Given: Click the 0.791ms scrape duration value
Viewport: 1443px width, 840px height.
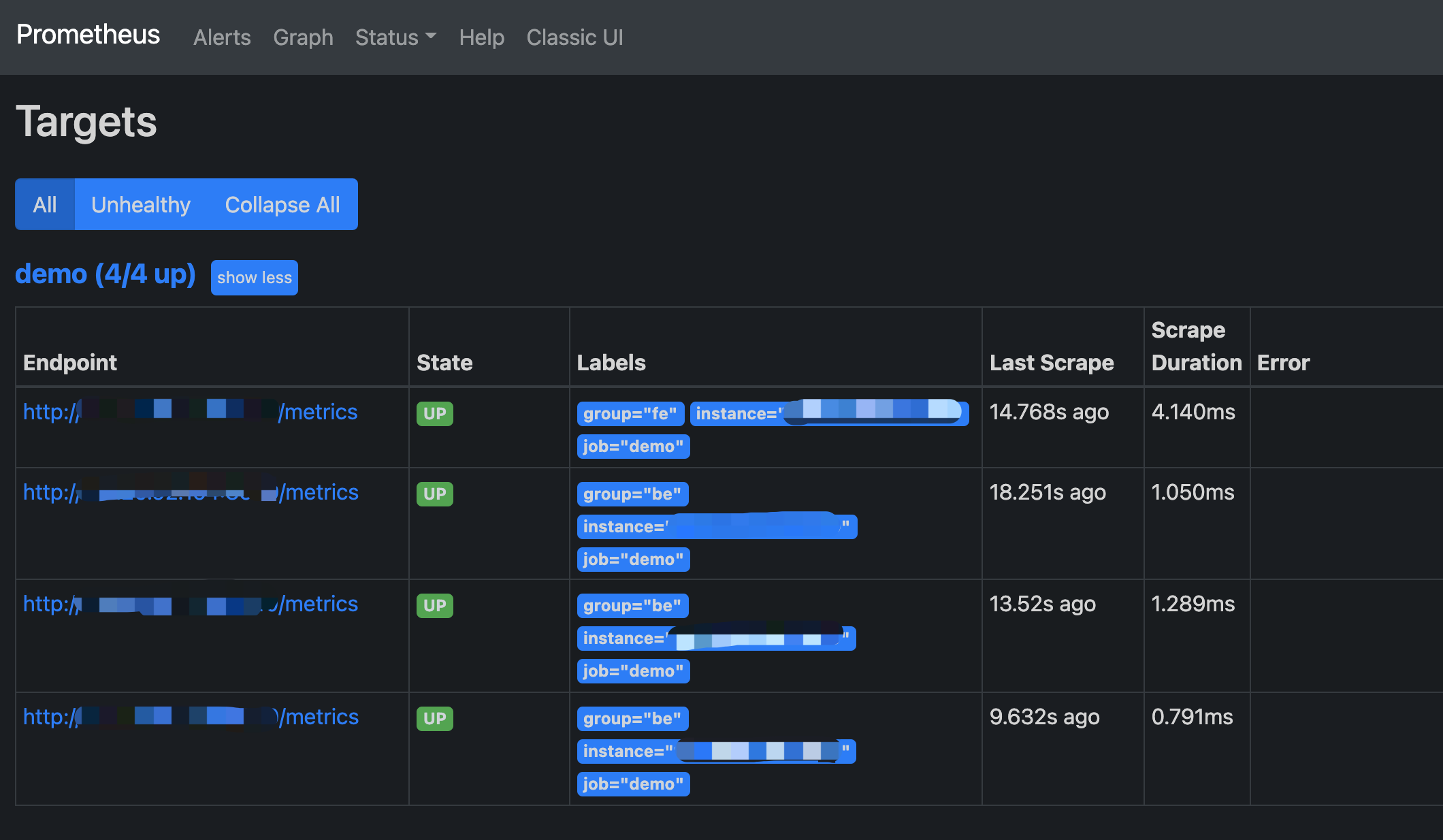Looking at the screenshot, I should [1192, 717].
